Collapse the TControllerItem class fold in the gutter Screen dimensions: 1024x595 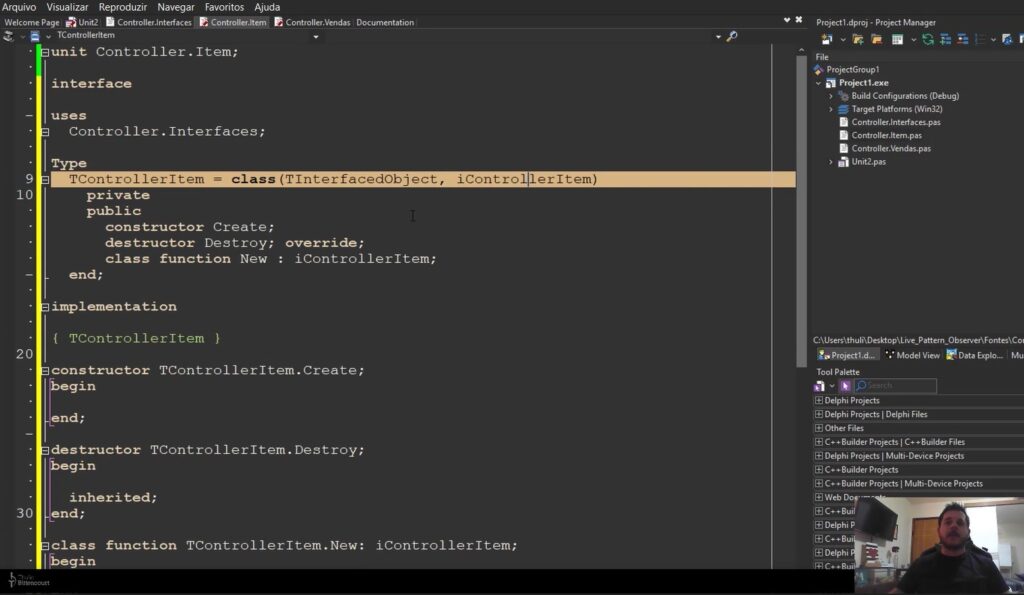coord(45,178)
